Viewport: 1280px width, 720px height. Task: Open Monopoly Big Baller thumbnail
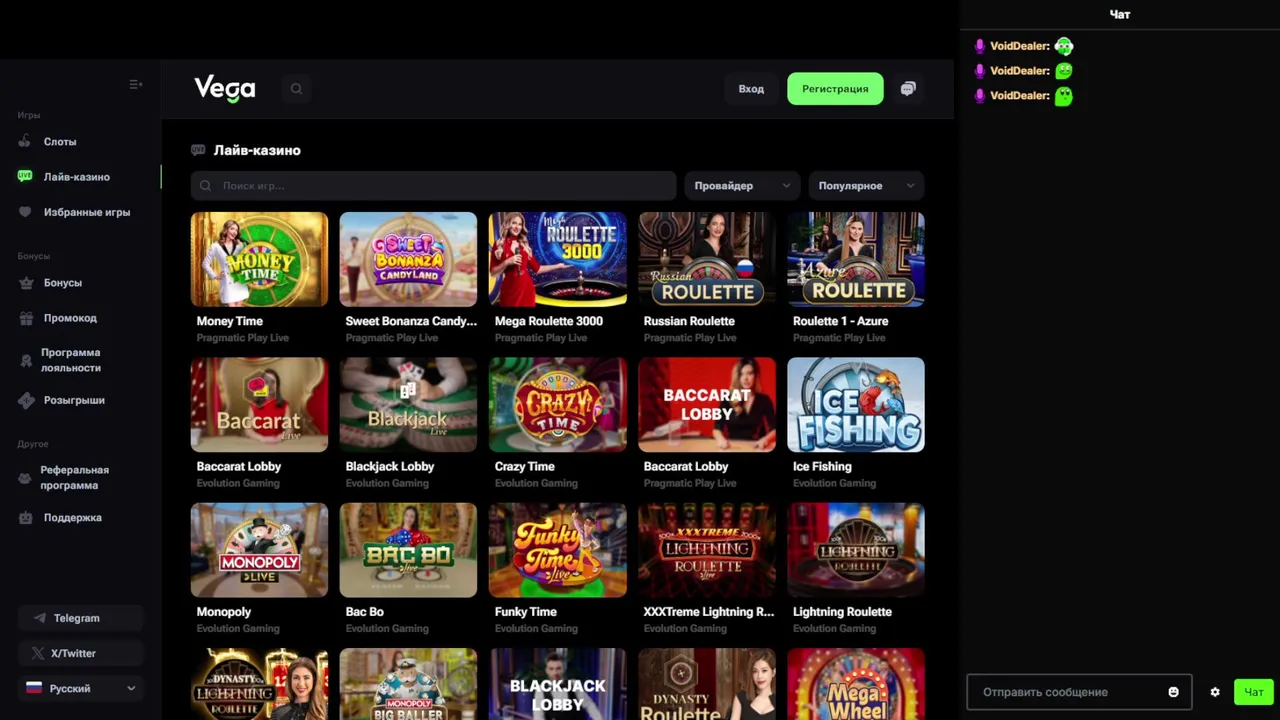(408, 684)
